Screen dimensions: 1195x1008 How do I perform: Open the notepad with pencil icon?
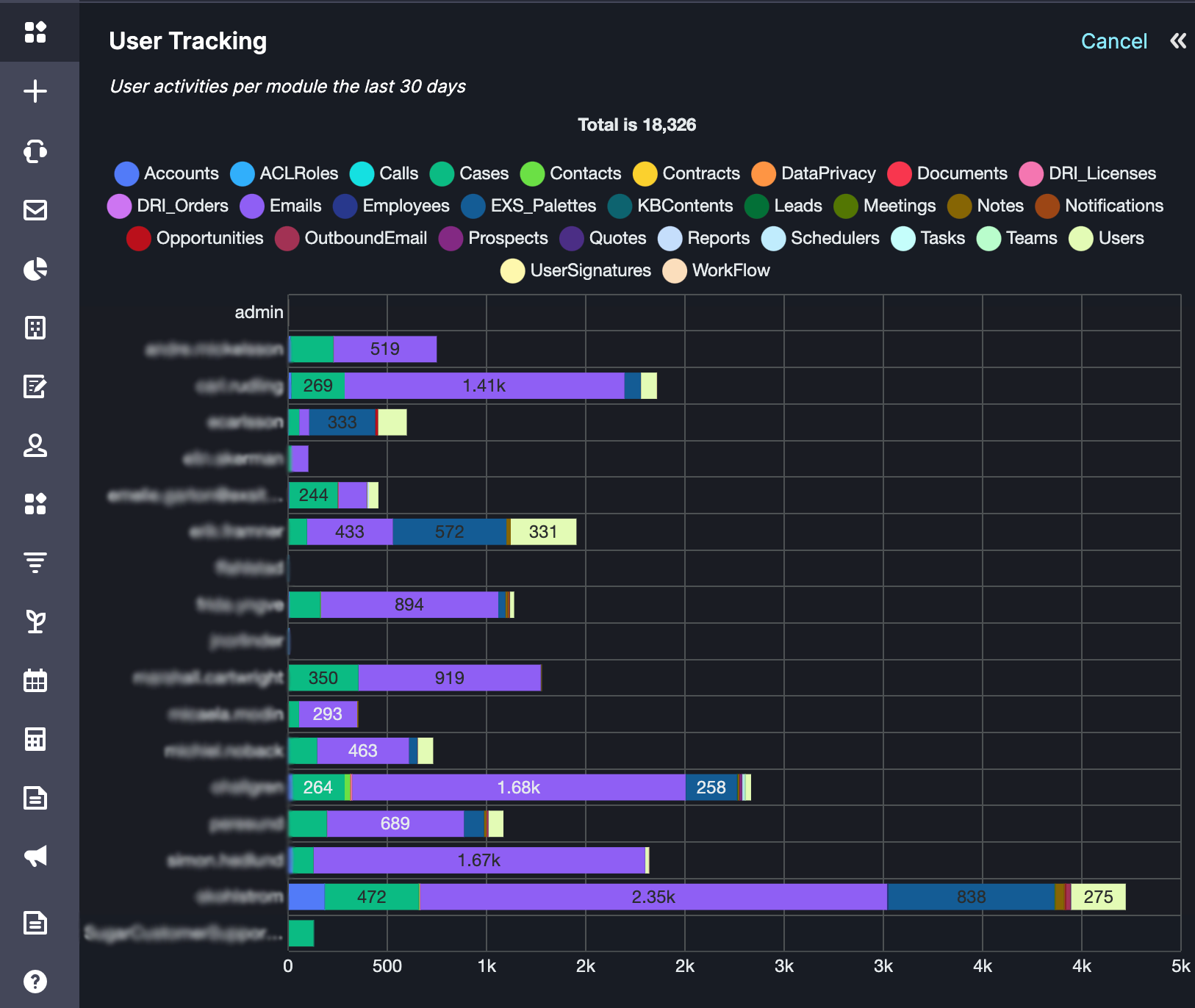(35, 386)
